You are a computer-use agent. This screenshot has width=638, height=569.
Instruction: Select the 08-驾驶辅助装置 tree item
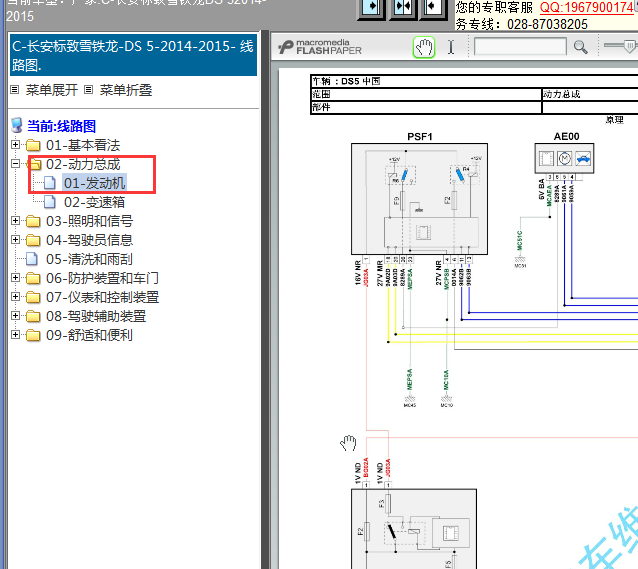pyautogui.click(x=96, y=316)
